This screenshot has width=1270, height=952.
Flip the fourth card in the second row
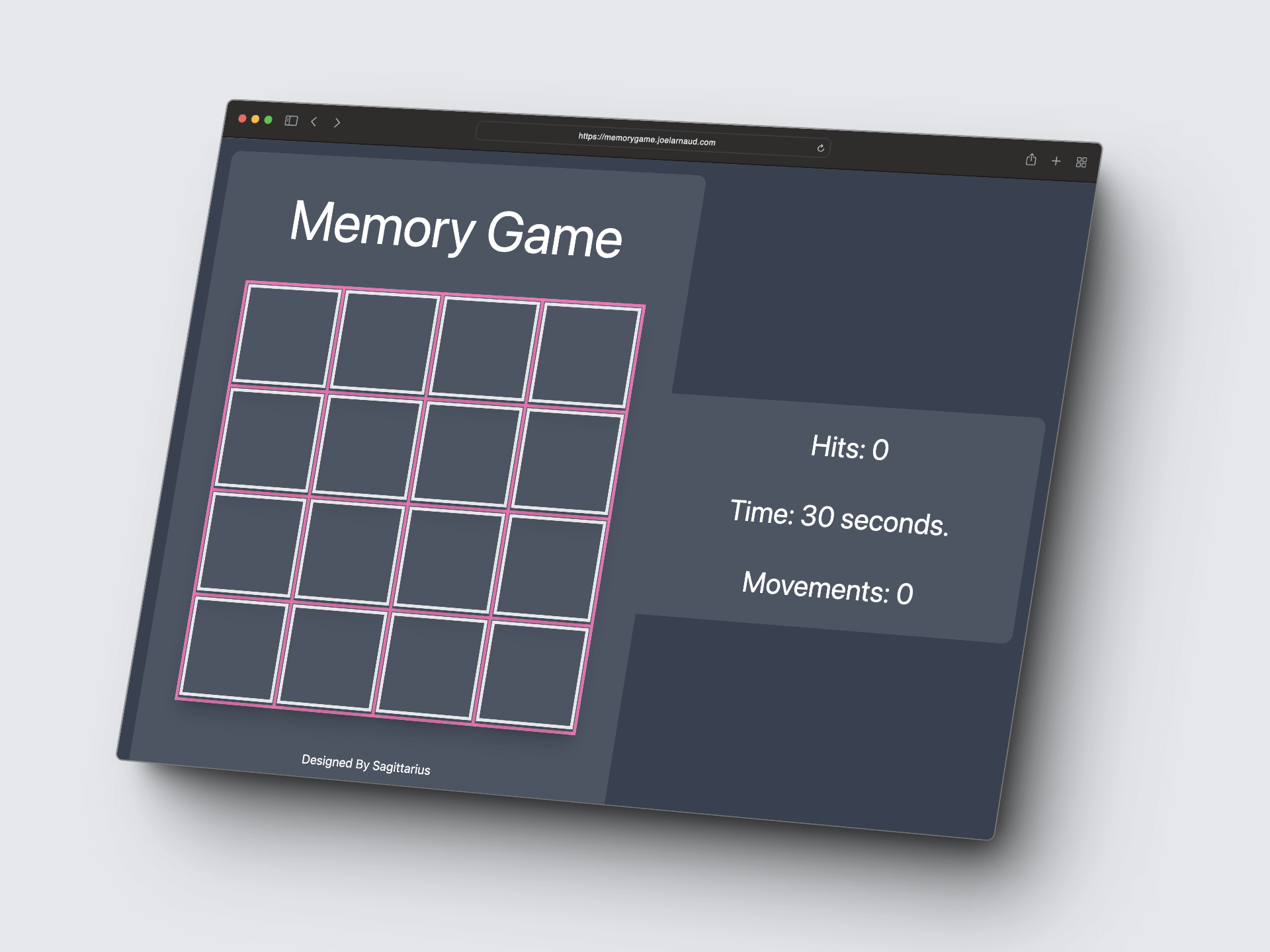[569, 462]
